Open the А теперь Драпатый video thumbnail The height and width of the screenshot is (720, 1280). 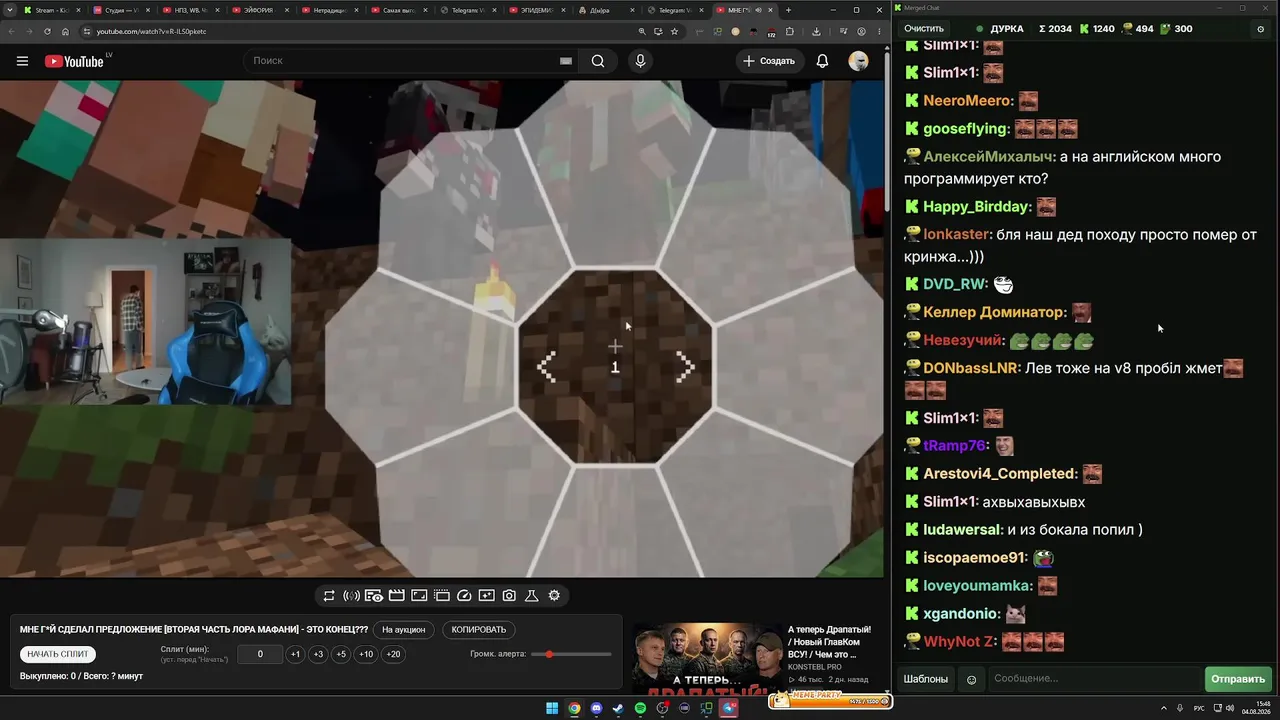point(707,659)
